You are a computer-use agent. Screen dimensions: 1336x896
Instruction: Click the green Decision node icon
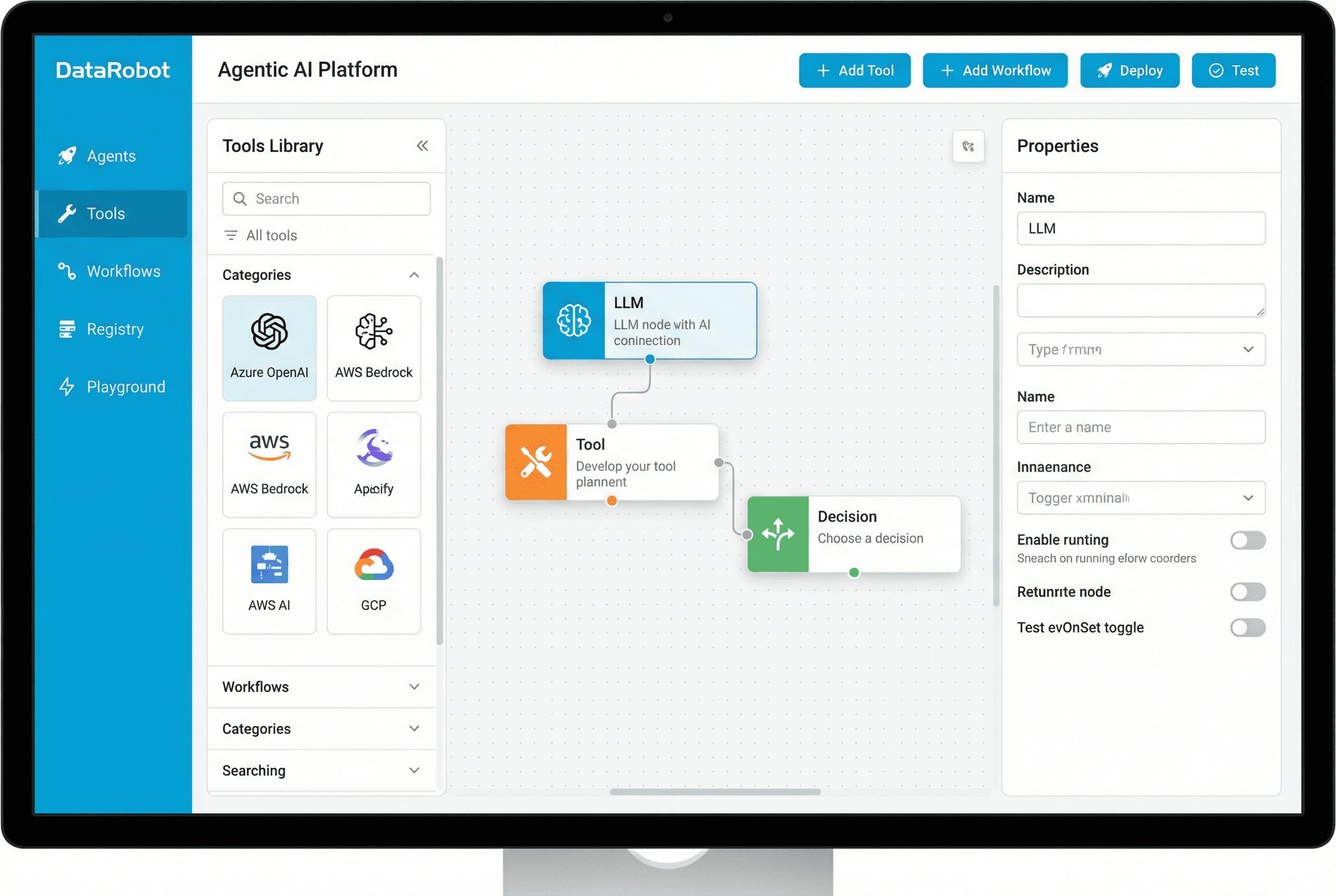pos(777,534)
